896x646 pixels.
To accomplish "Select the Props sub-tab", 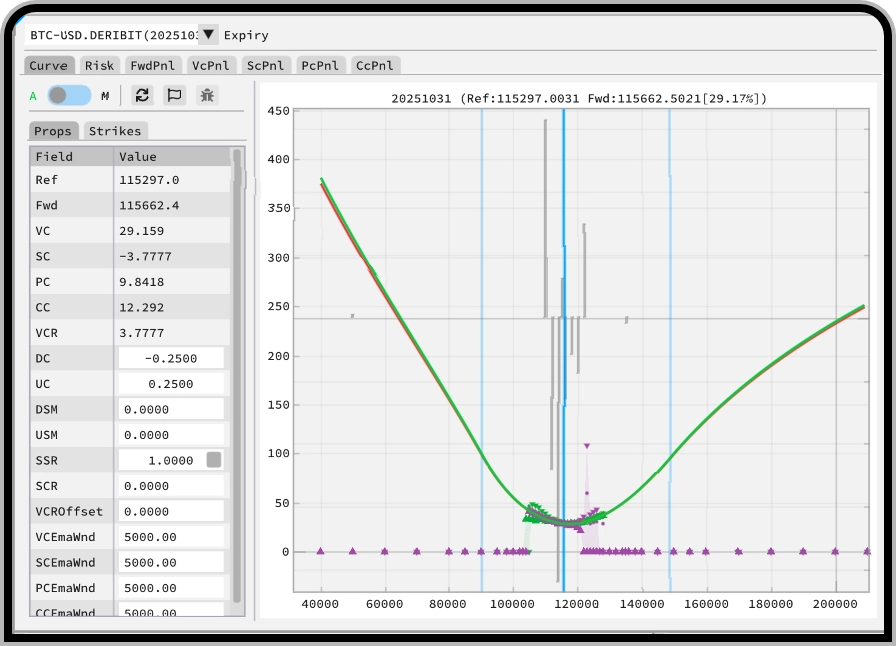I will 53,131.
